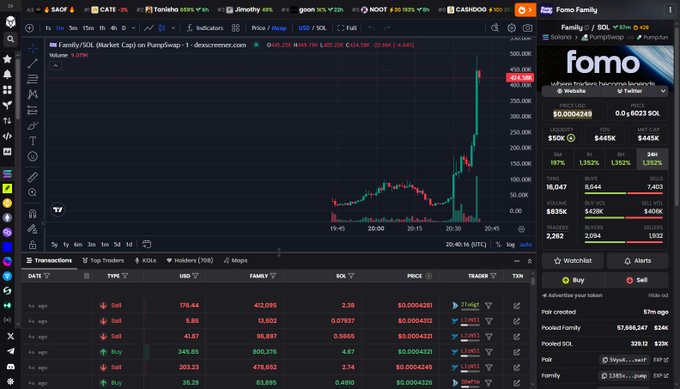Viewport: 680px width, 389px height.
Task: Open the Discord link in sidebar
Action: pos(10,366)
